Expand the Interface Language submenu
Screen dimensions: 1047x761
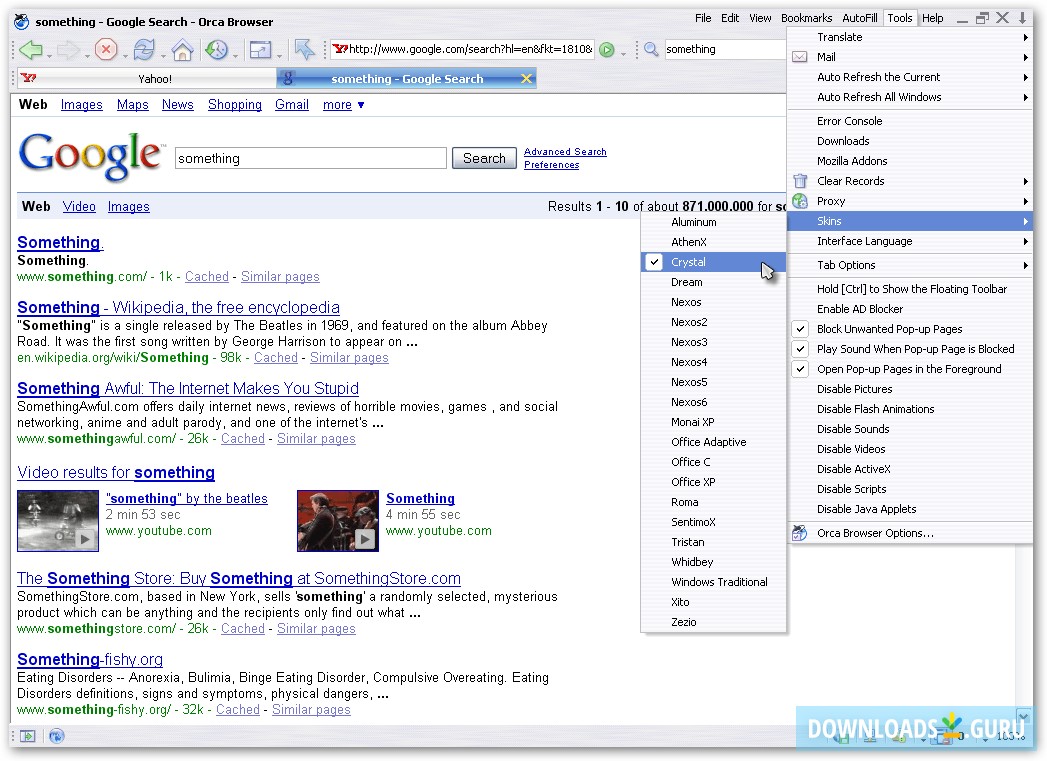pyautogui.click(x=864, y=241)
